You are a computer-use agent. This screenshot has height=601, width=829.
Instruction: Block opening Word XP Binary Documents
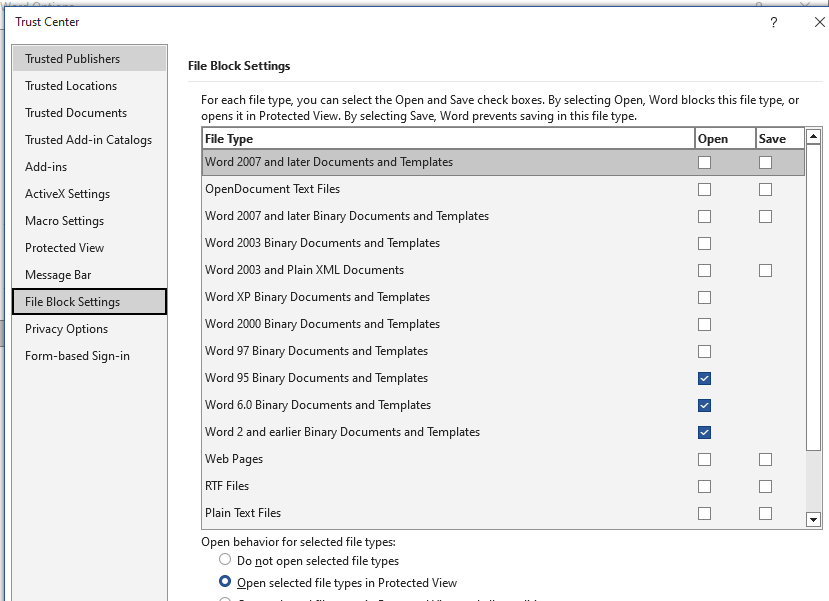pos(704,297)
